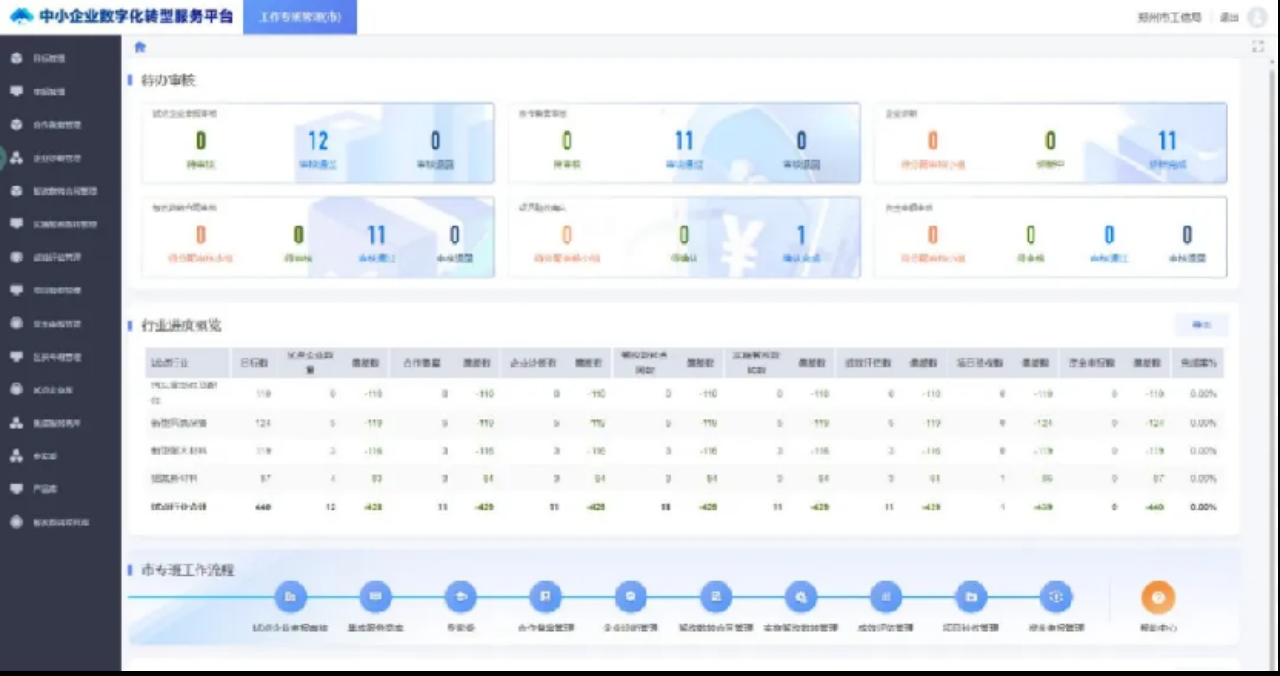The image size is (1280, 676).
Task: Click the platform cloud logo icon
Action: click(x=22, y=16)
